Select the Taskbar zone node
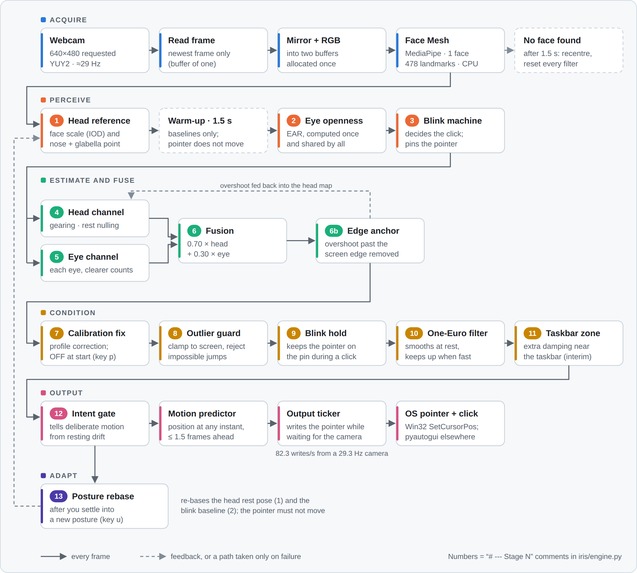The height and width of the screenshot is (573, 637). click(x=569, y=343)
